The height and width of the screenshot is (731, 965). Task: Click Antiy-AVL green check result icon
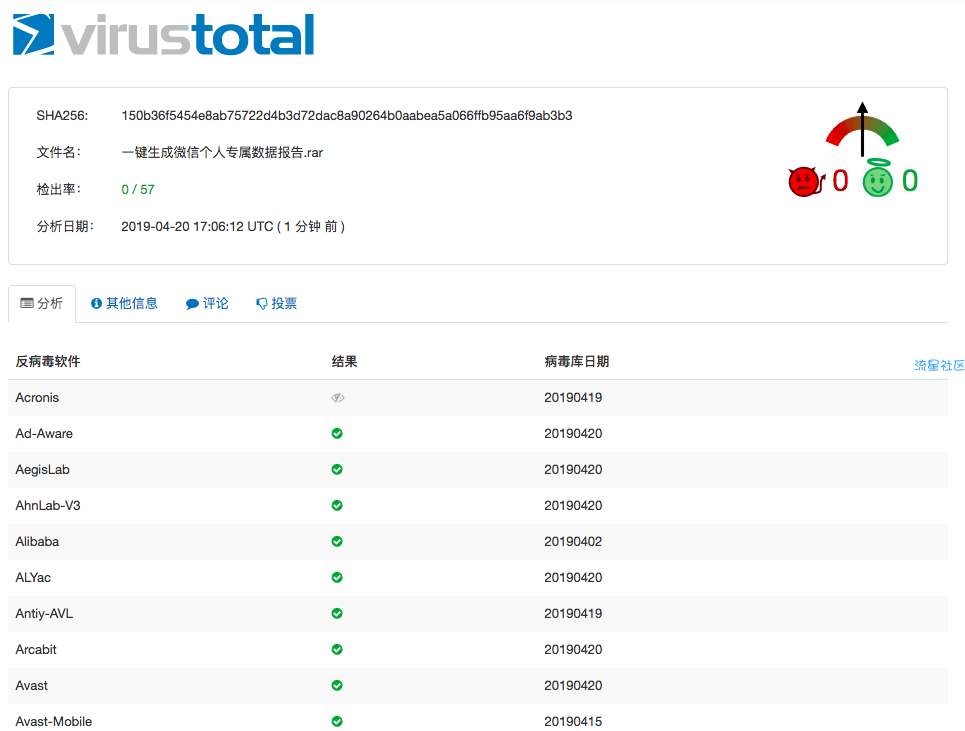click(x=337, y=613)
